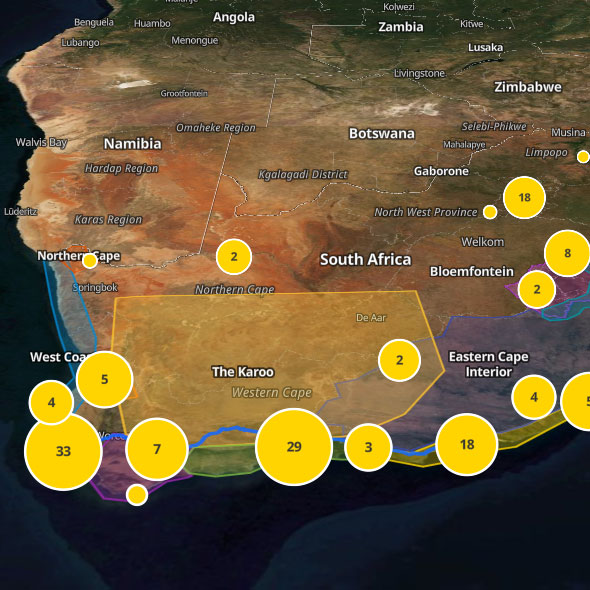
Task: Click the South Africa country label
Action: tap(366, 260)
